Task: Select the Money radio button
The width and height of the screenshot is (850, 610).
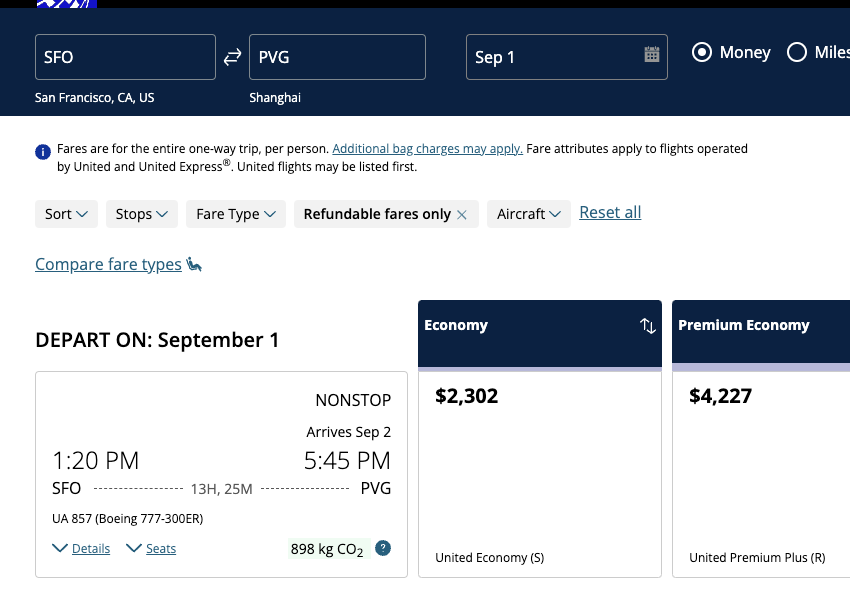Action: (702, 53)
